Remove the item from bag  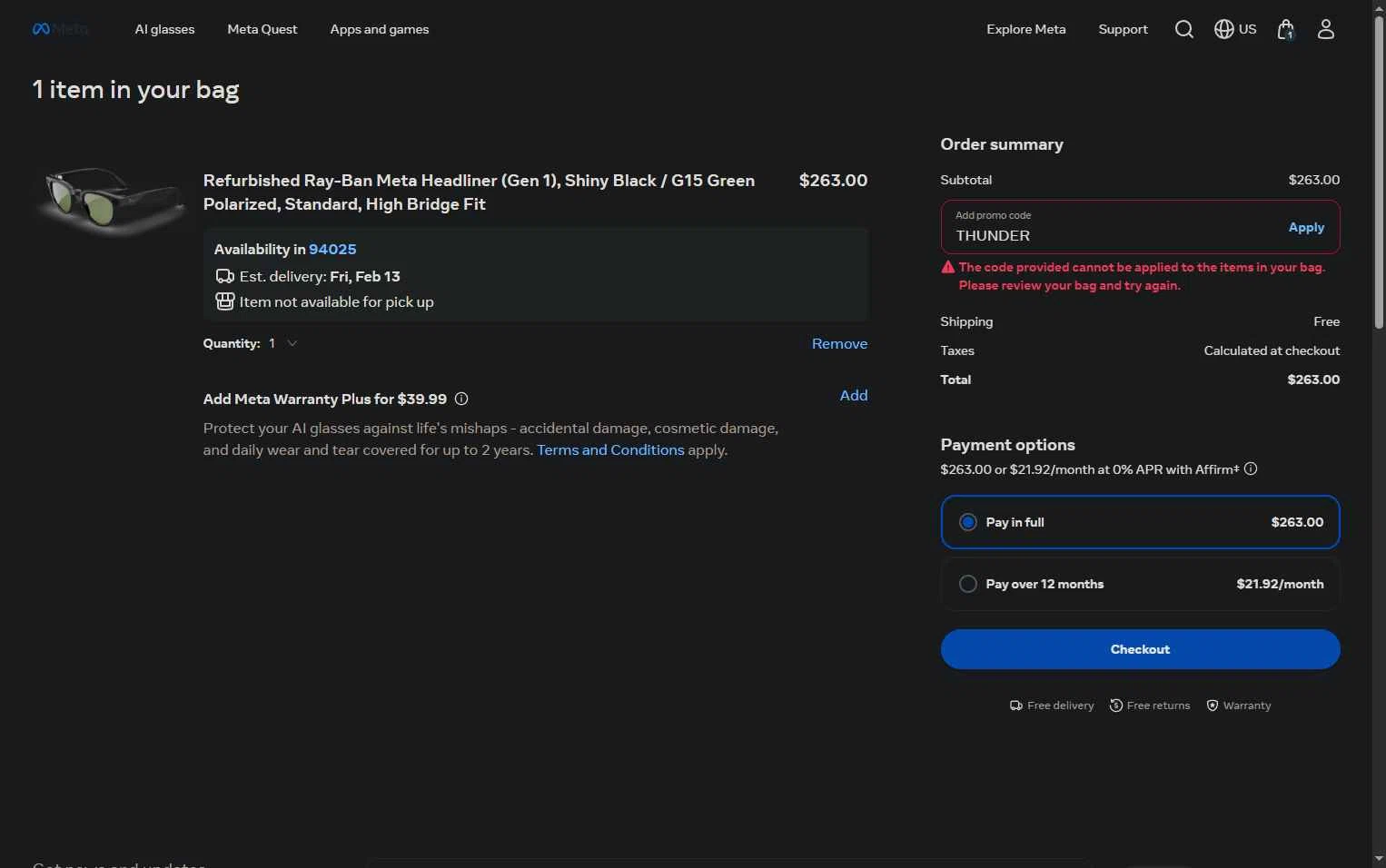pyautogui.click(x=839, y=343)
